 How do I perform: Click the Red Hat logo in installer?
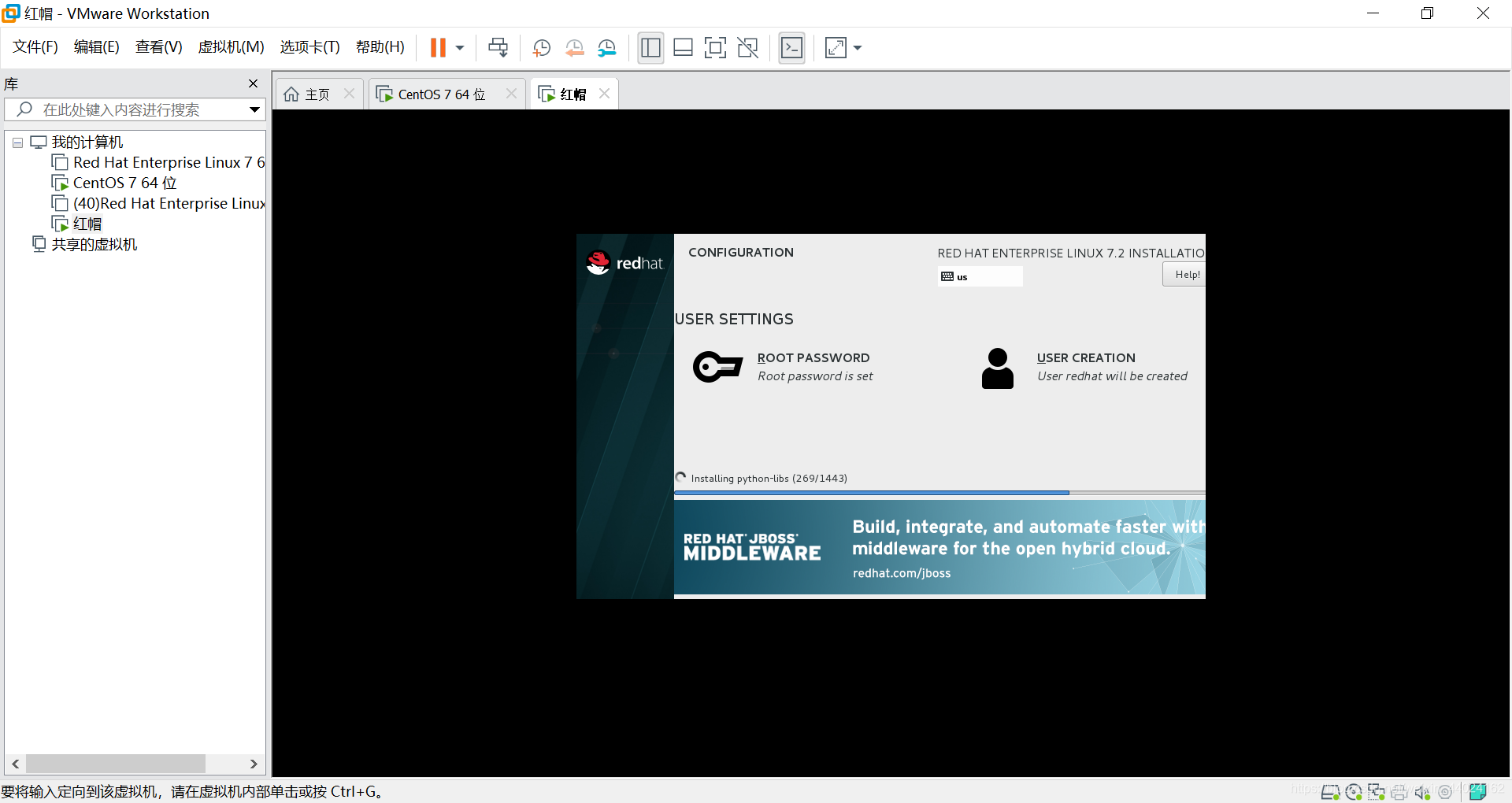(x=624, y=263)
